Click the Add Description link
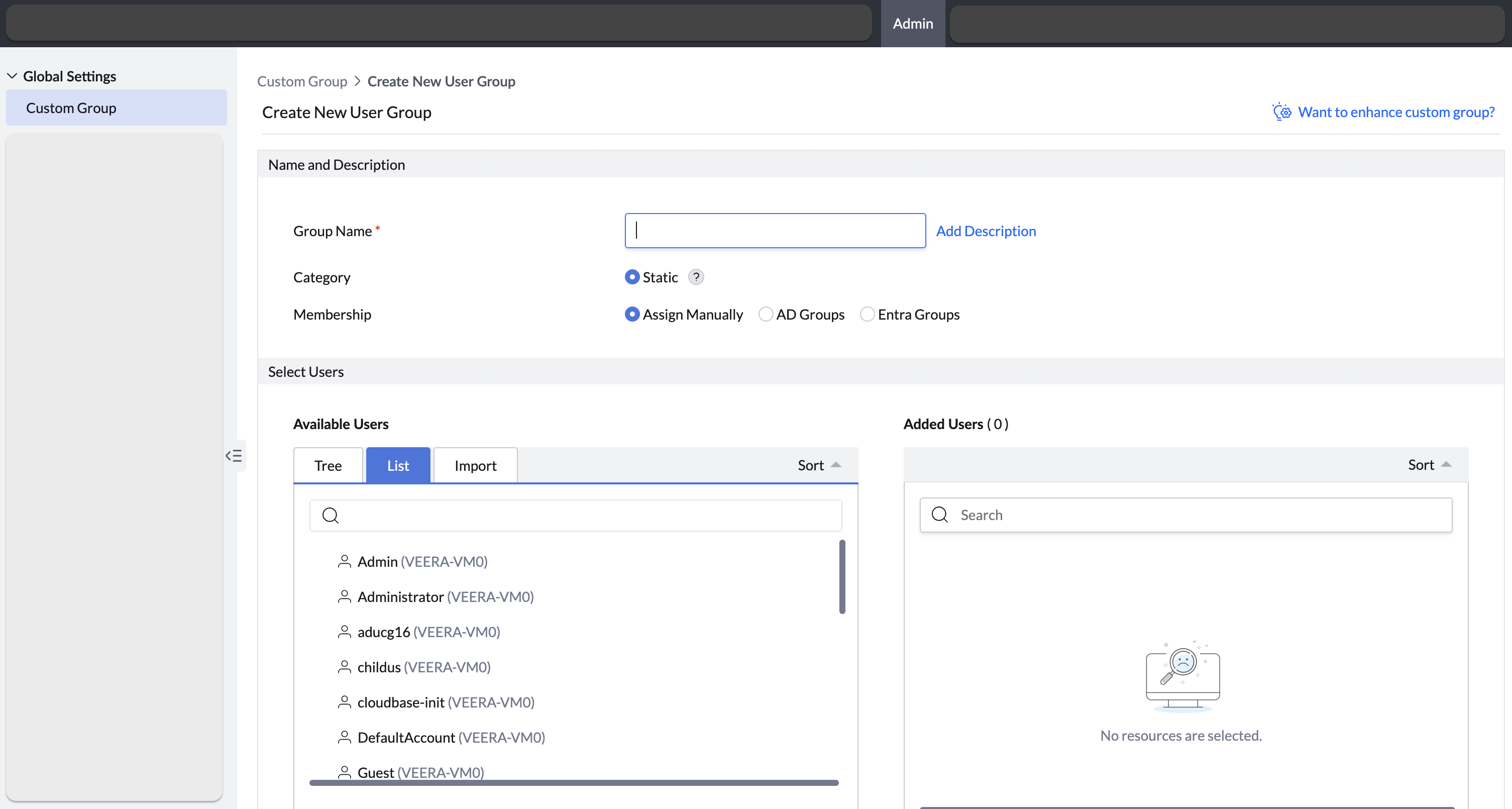Viewport: 1512px width, 809px height. coord(986,231)
